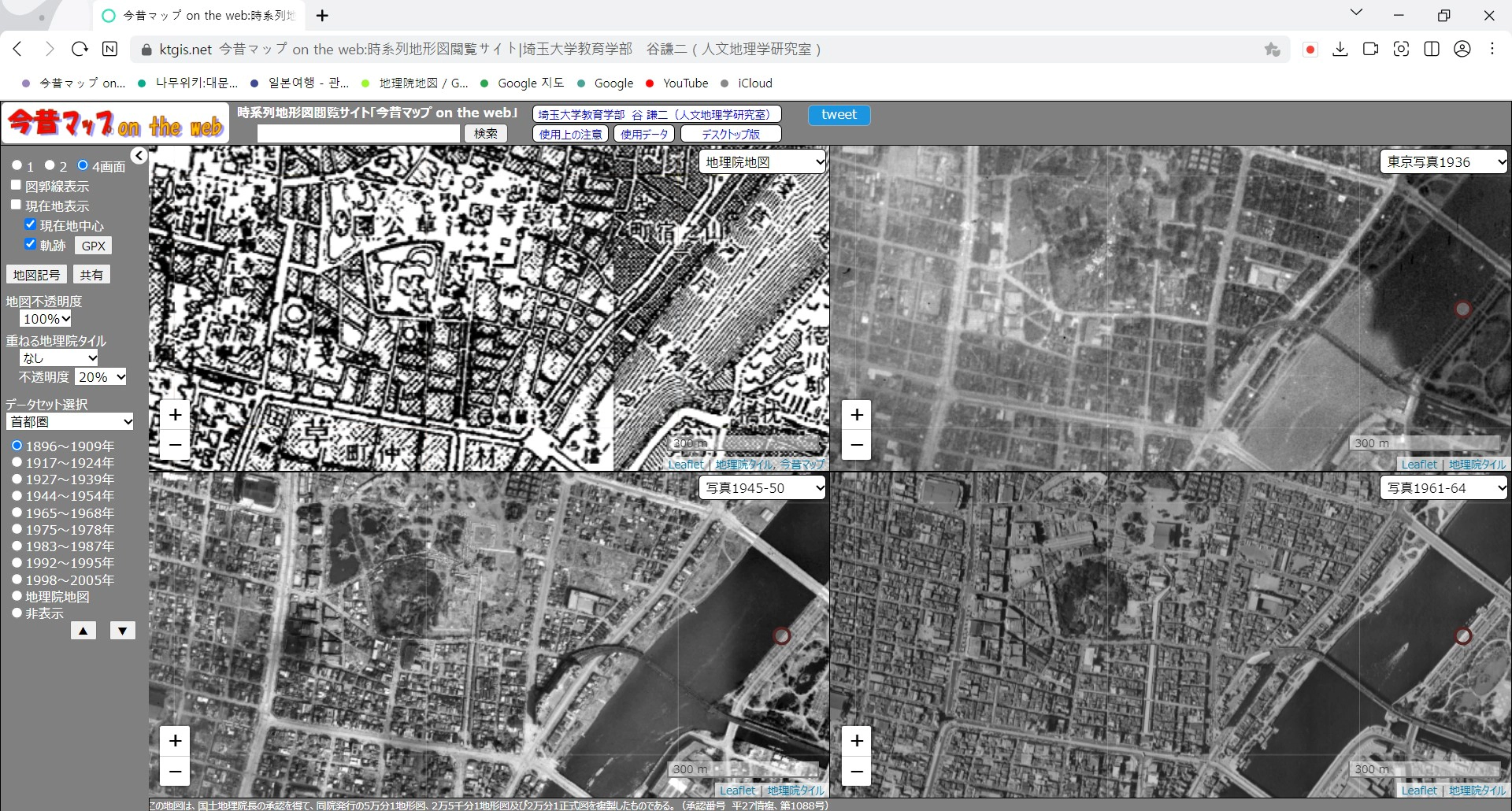
Task: Enable 現在地表示 checkbox
Action: (x=16, y=205)
